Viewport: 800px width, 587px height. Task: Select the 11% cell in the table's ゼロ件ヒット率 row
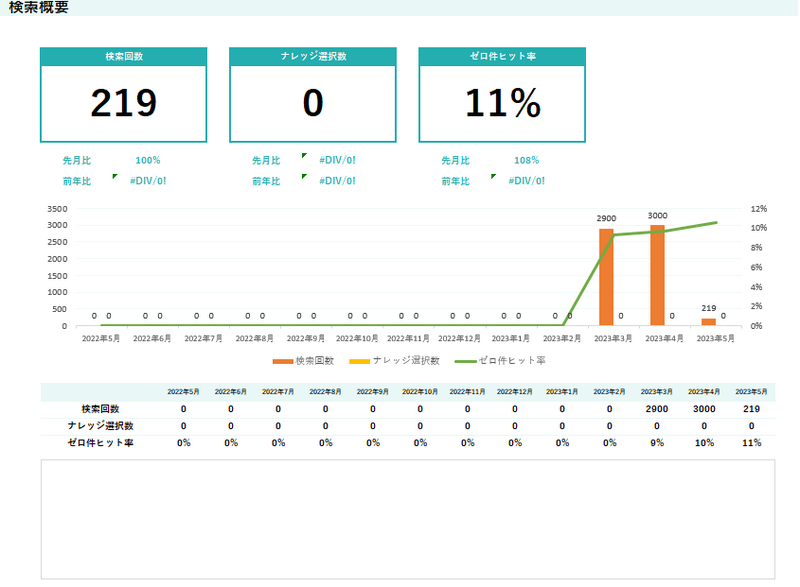tap(751, 442)
